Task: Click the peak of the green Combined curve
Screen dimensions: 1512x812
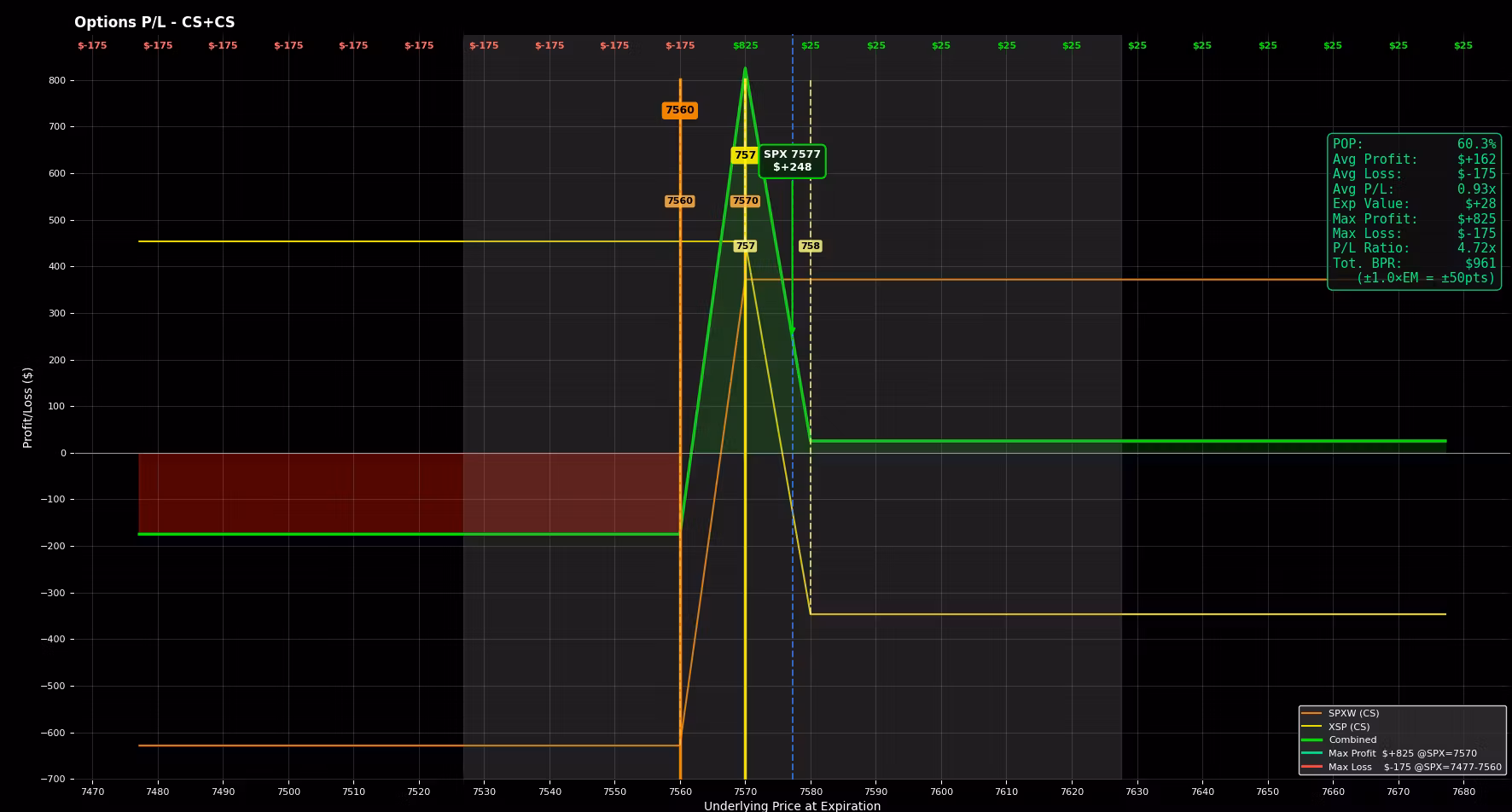Action: pos(745,69)
